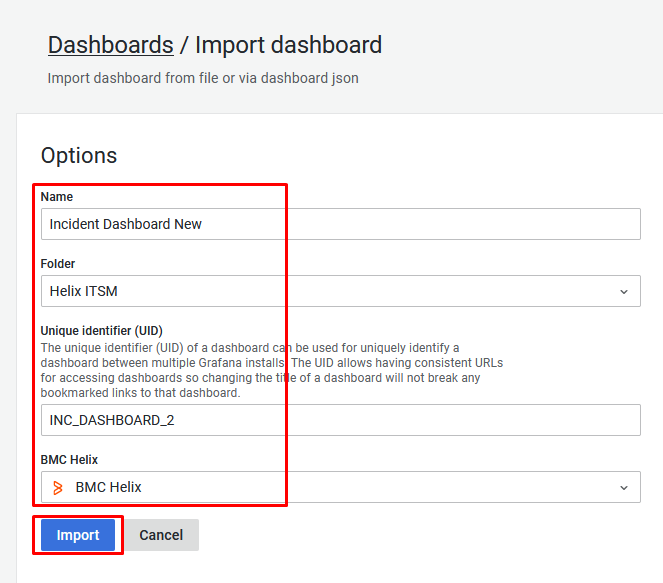The height and width of the screenshot is (583, 663).
Task: Click the 'Folder' field label
Action: click(58, 263)
